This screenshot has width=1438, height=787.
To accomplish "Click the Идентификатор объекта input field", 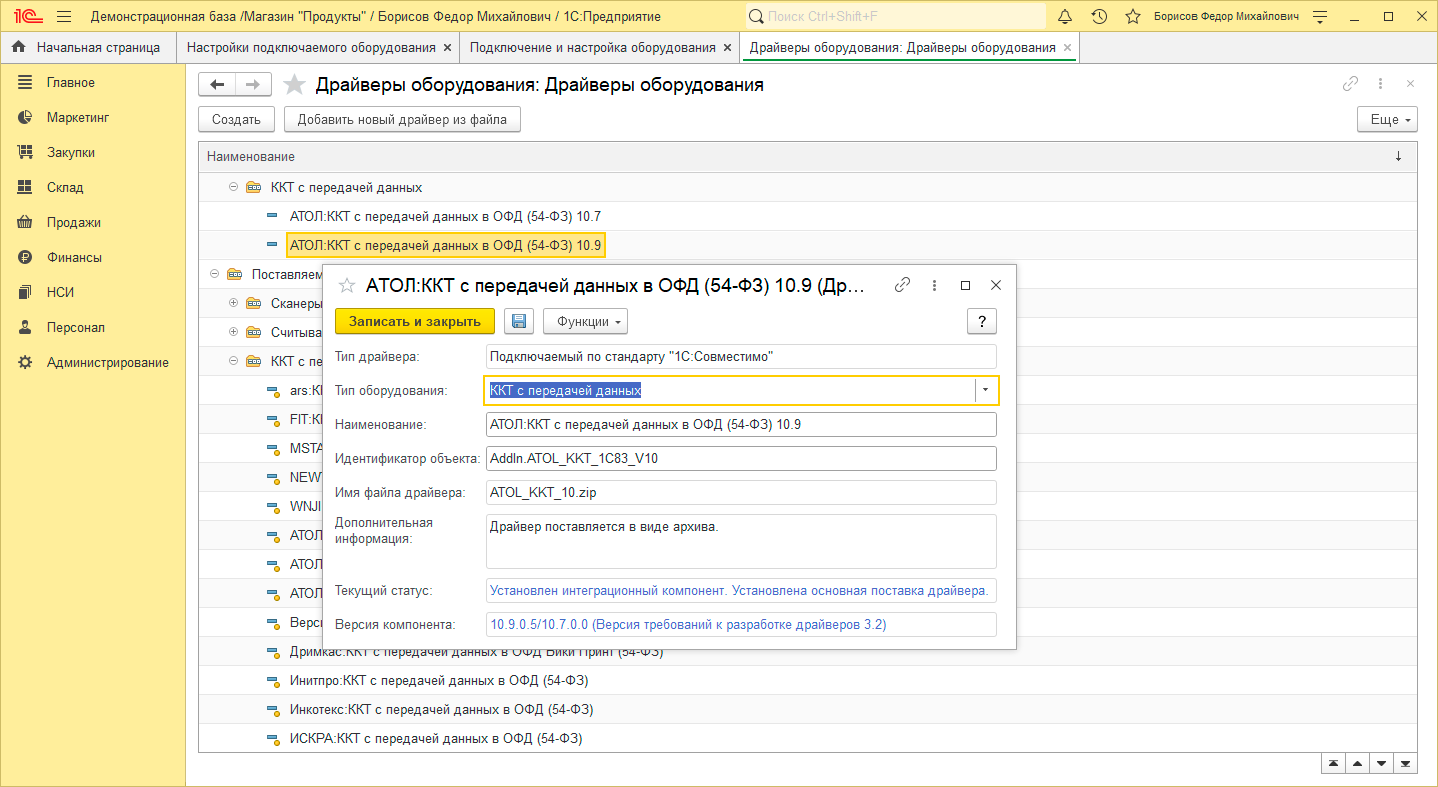I will pos(740,459).
